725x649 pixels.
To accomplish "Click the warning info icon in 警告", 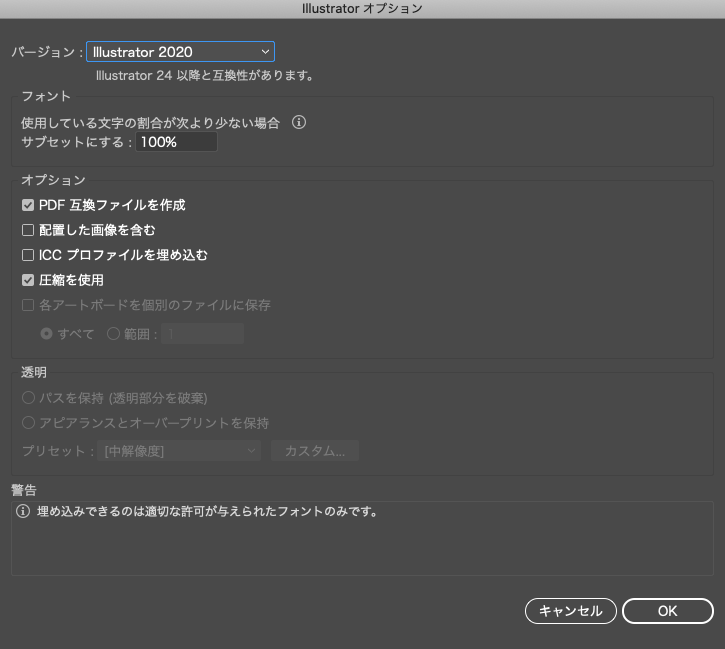I will 23,511.
